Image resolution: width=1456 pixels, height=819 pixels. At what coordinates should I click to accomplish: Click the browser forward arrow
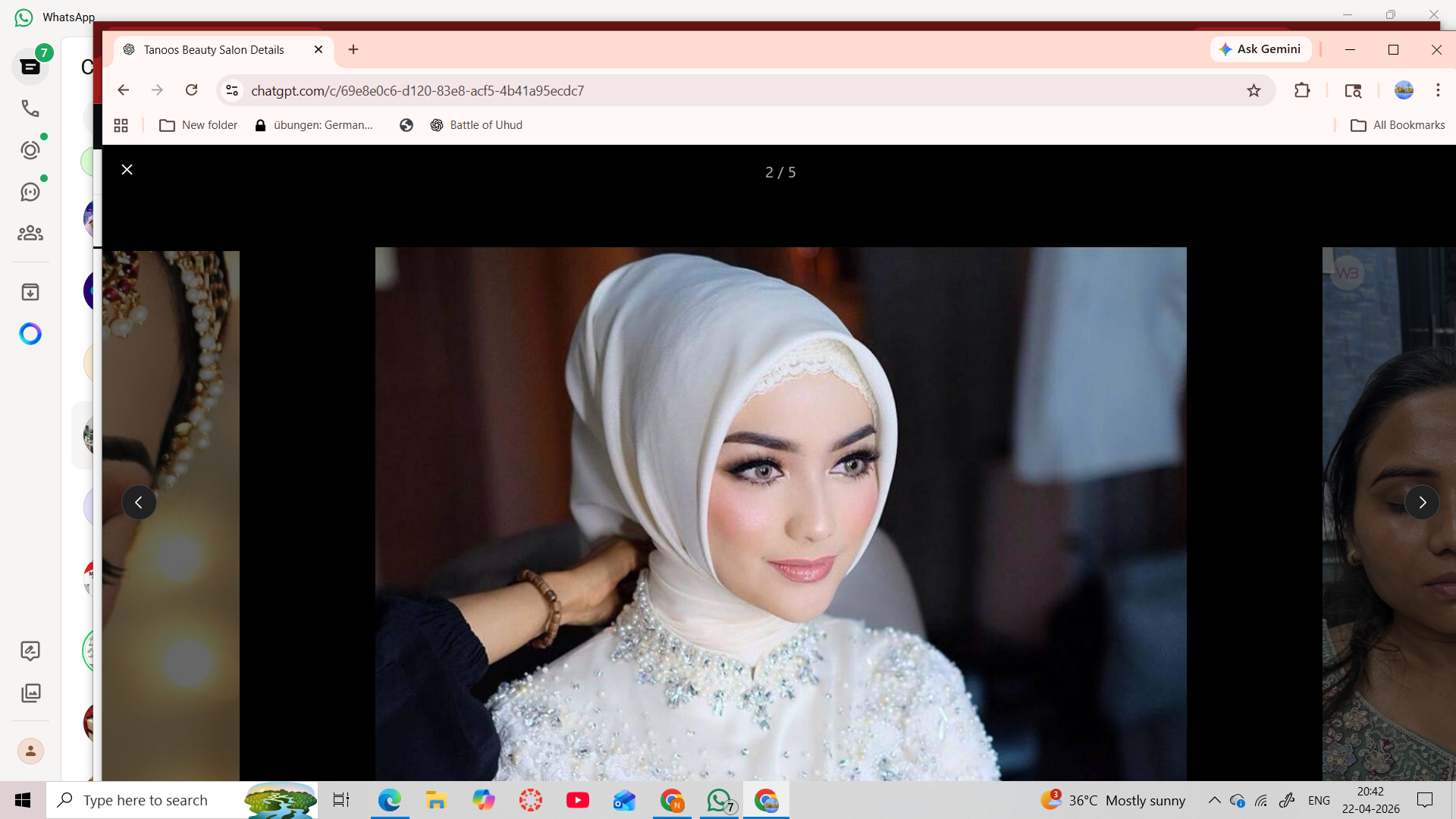pyautogui.click(x=157, y=90)
